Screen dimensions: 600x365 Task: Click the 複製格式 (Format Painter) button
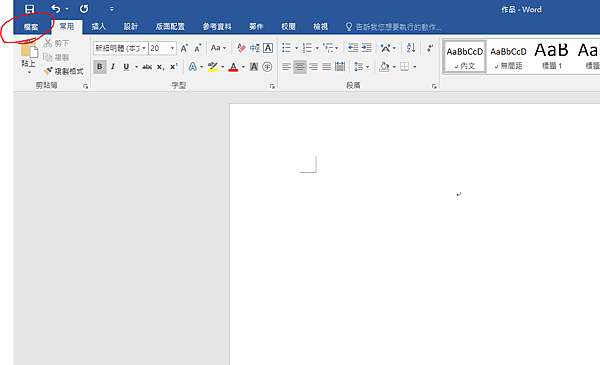[x=64, y=71]
